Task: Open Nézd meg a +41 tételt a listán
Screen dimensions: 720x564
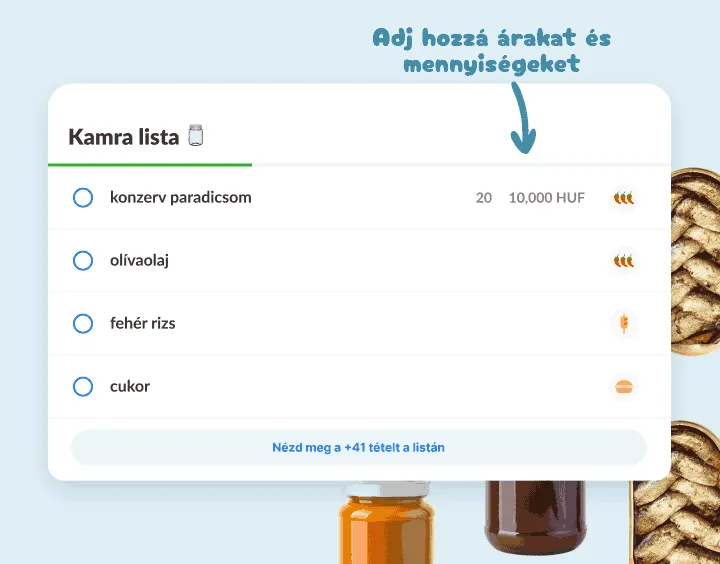Action: point(359,447)
